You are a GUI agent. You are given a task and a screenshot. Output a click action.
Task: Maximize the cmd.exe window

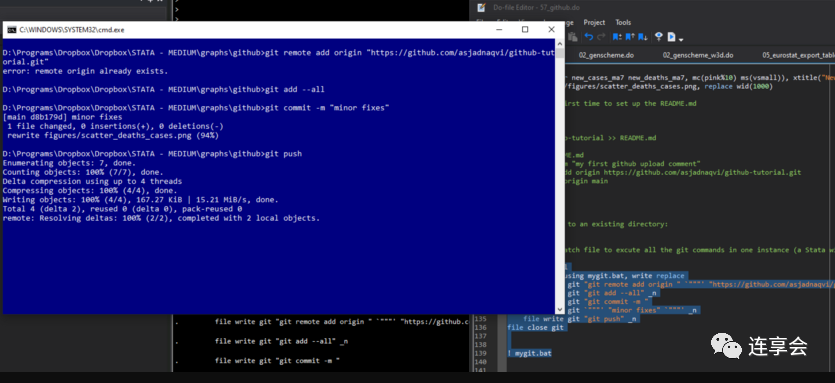[x=525, y=30]
